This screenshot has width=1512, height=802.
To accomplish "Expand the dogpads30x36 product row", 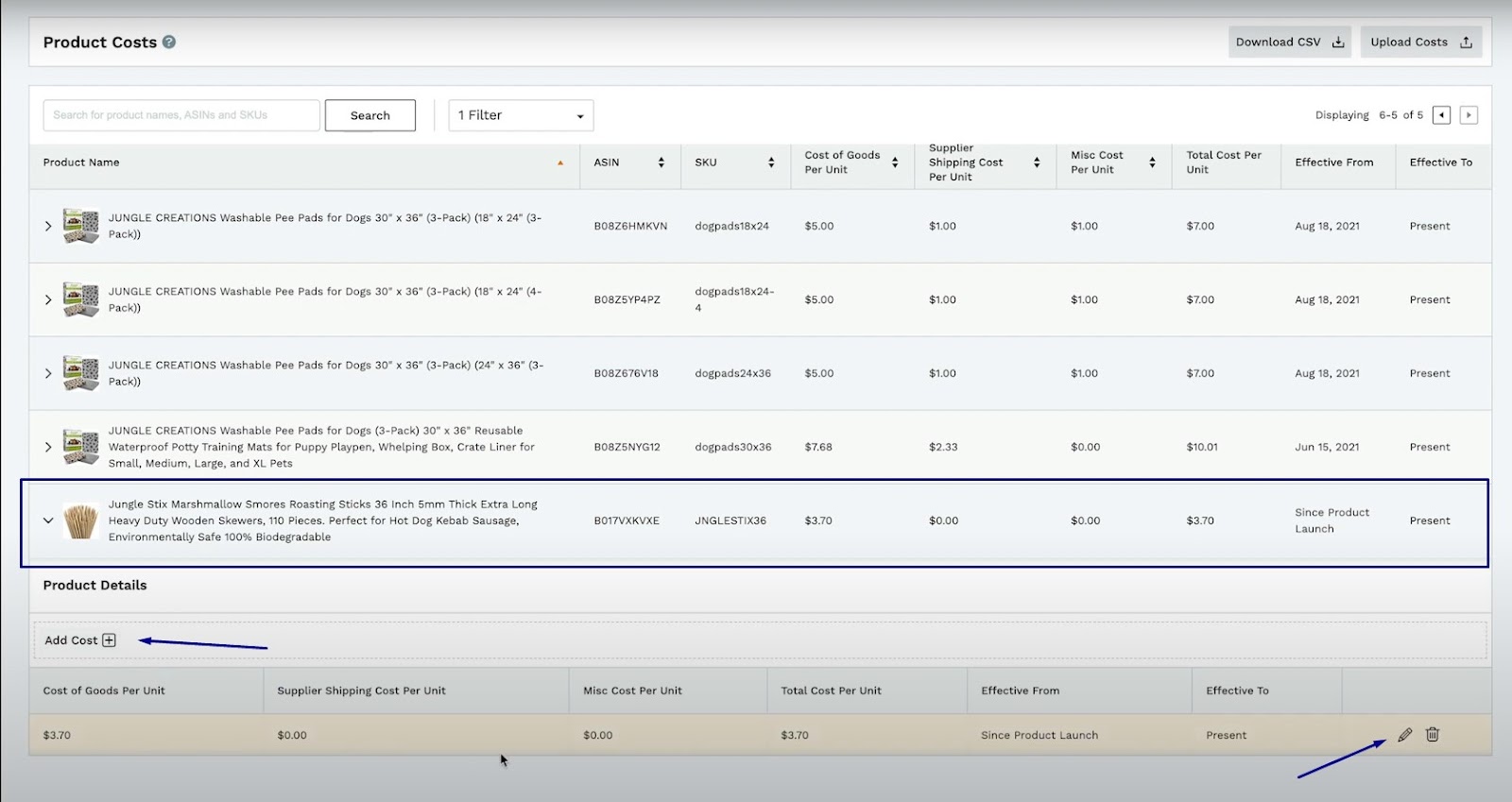I will point(48,447).
